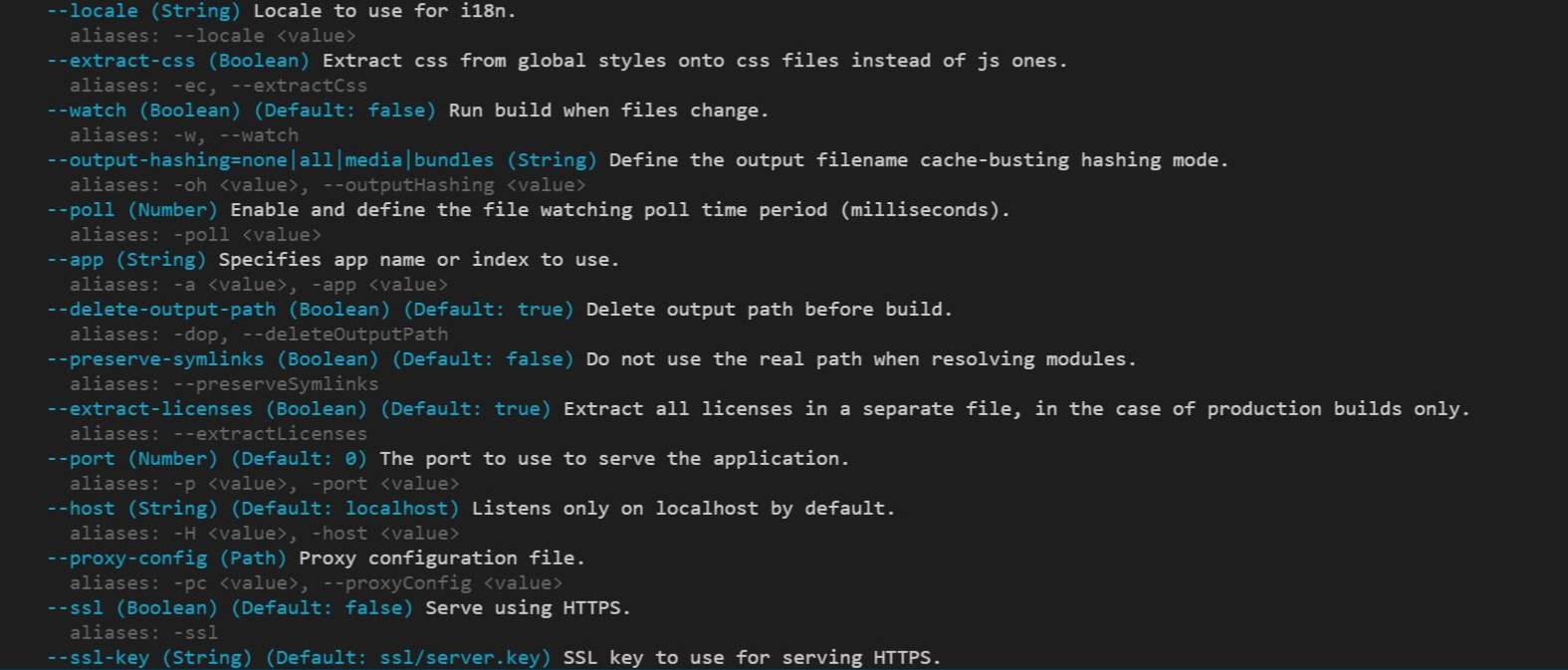Click the --app option flag

(75, 260)
